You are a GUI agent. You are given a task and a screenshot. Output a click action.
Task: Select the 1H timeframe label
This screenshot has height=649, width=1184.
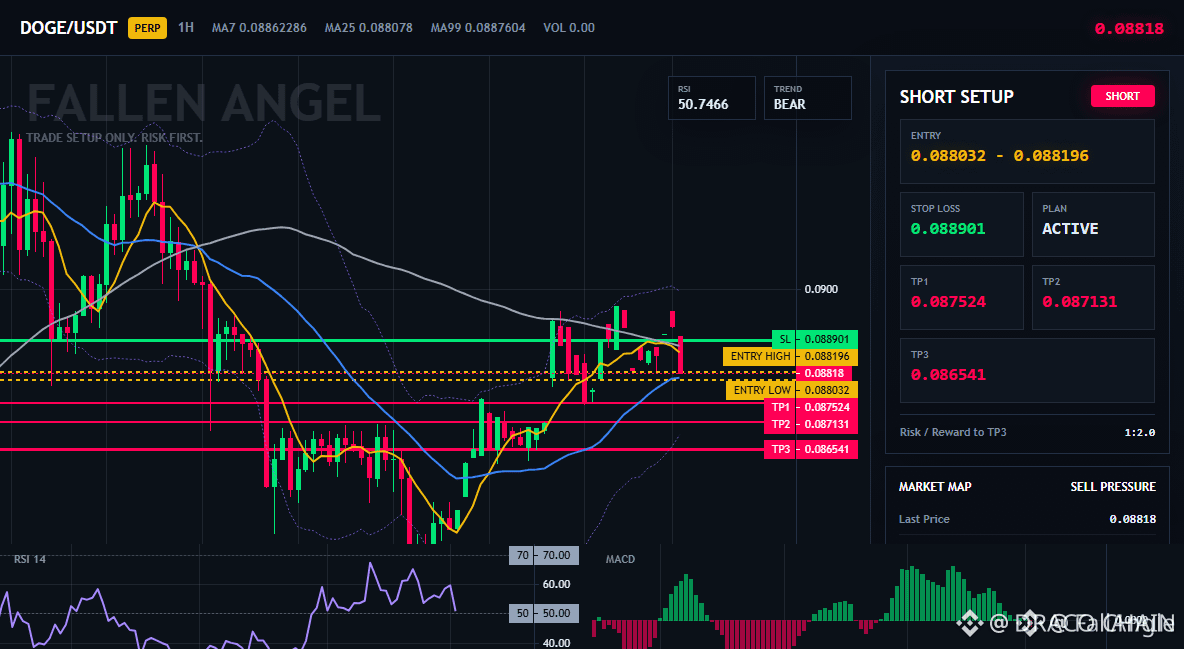[186, 27]
